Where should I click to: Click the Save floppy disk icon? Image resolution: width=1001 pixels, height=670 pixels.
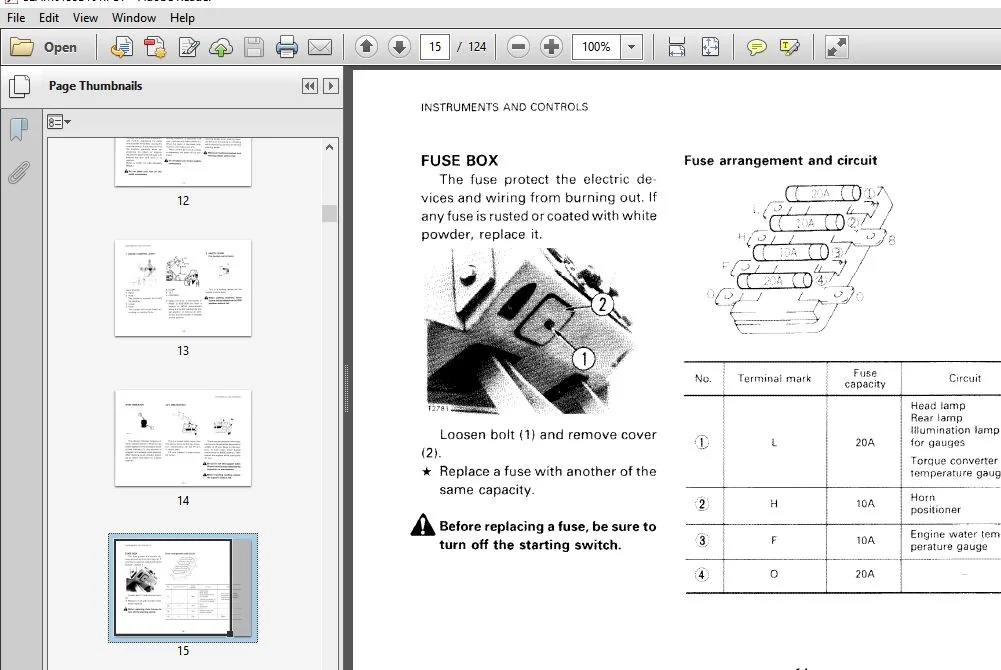253,47
